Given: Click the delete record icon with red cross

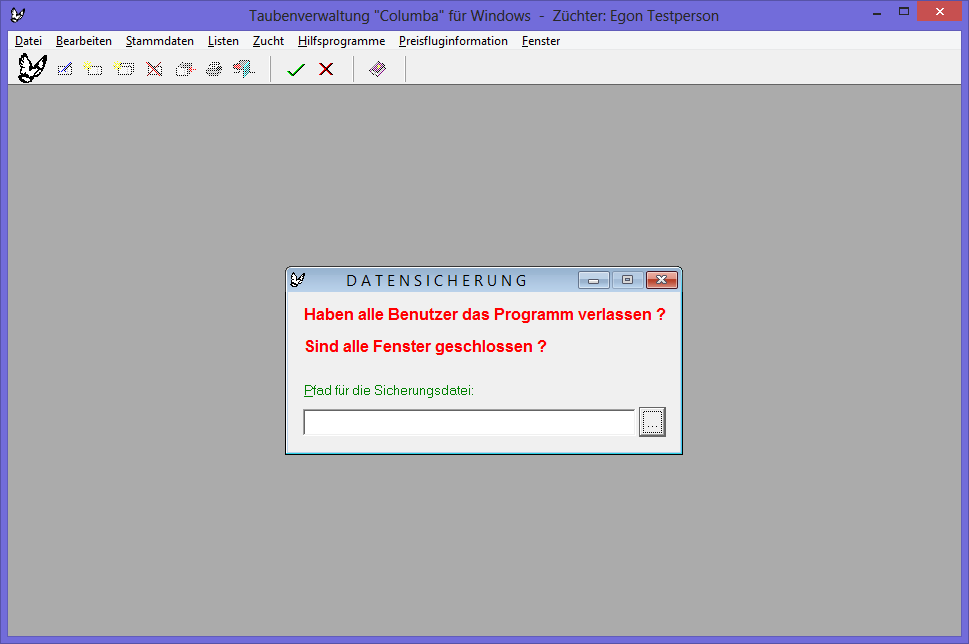Looking at the screenshot, I should (154, 69).
